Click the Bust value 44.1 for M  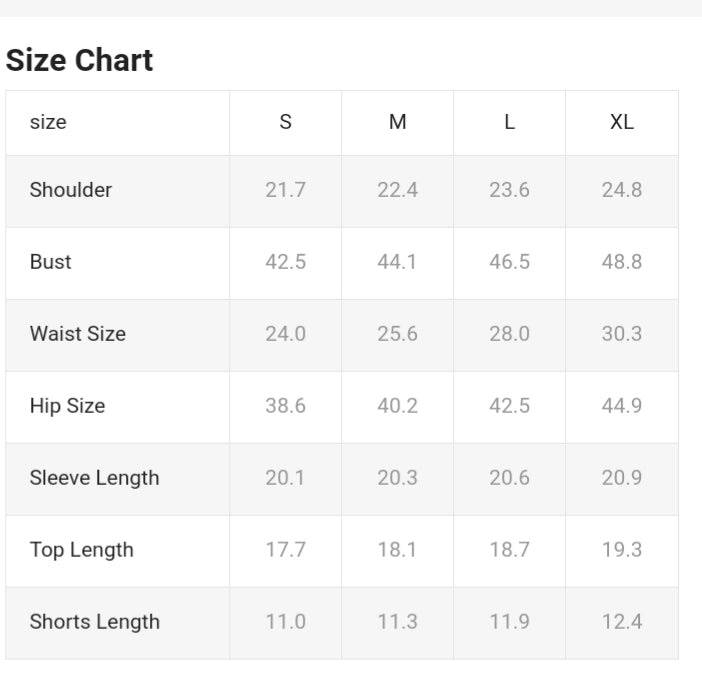point(398,262)
